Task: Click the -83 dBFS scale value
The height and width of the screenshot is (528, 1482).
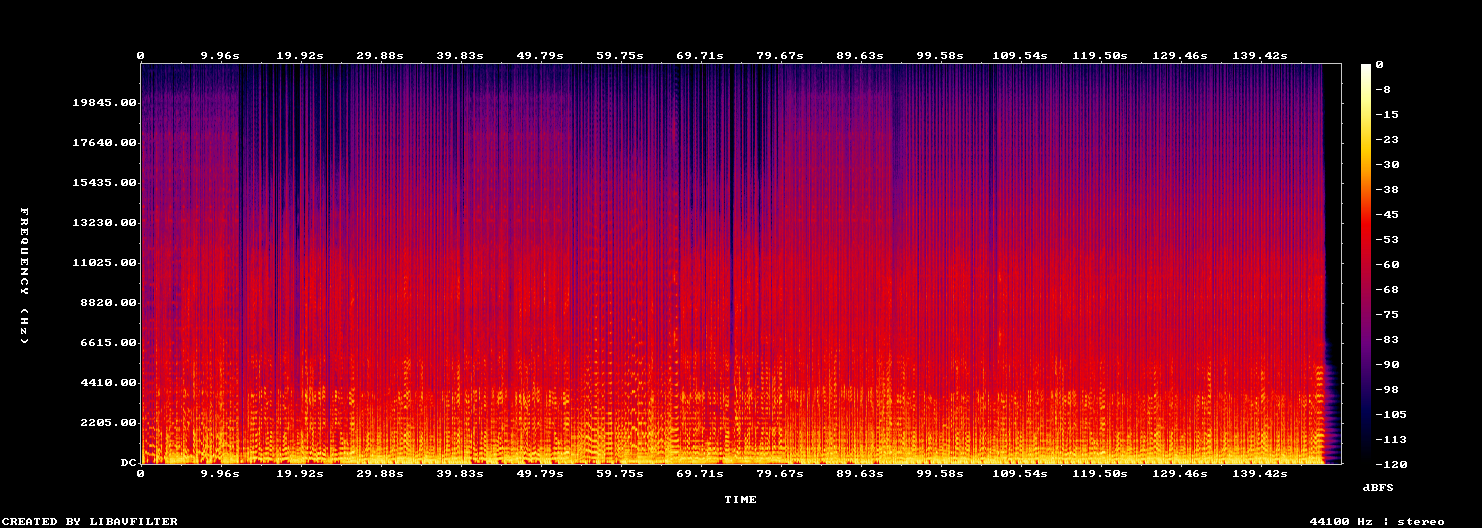Action: pos(1388,340)
